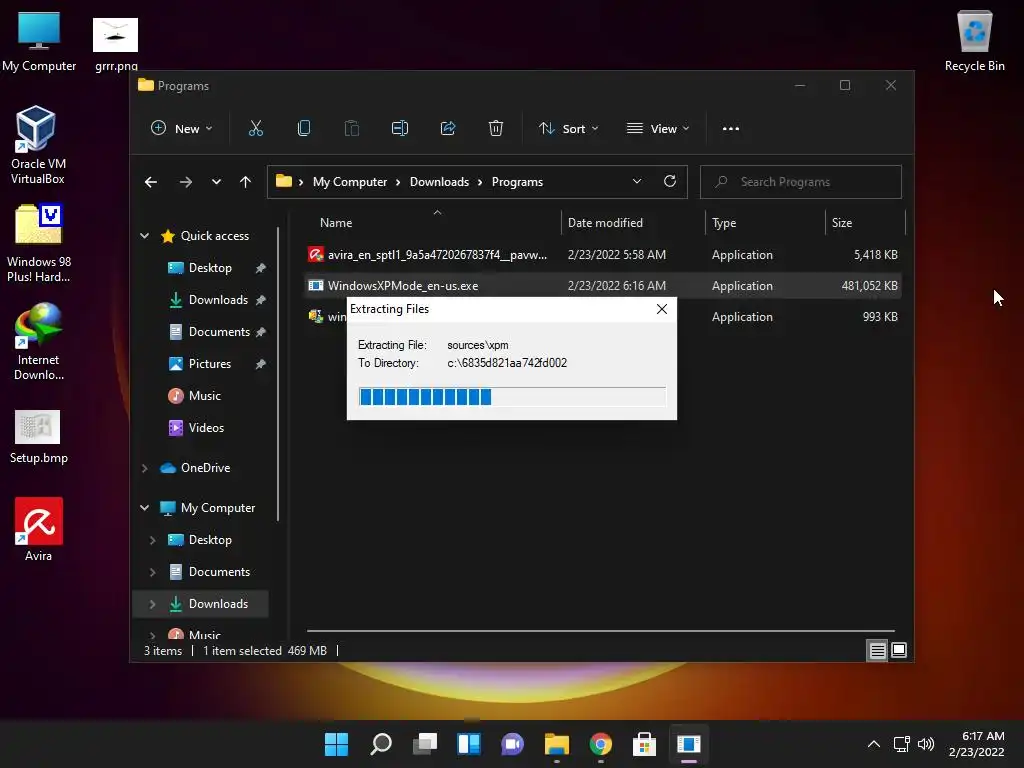Screen dimensions: 1024x768
Task: Click the network tray icon
Action: pos(902,744)
